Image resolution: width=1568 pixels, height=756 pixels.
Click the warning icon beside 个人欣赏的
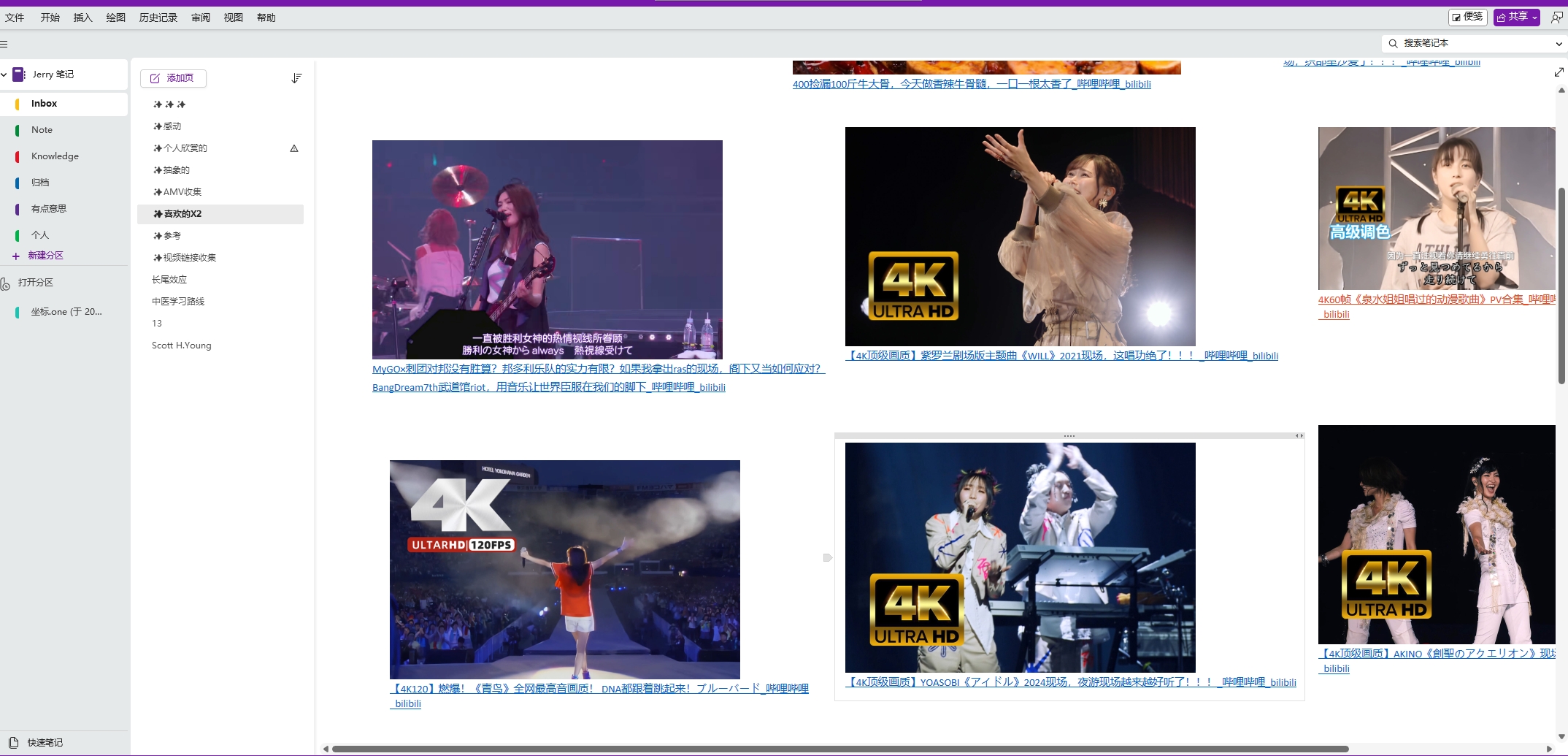coord(294,148)
